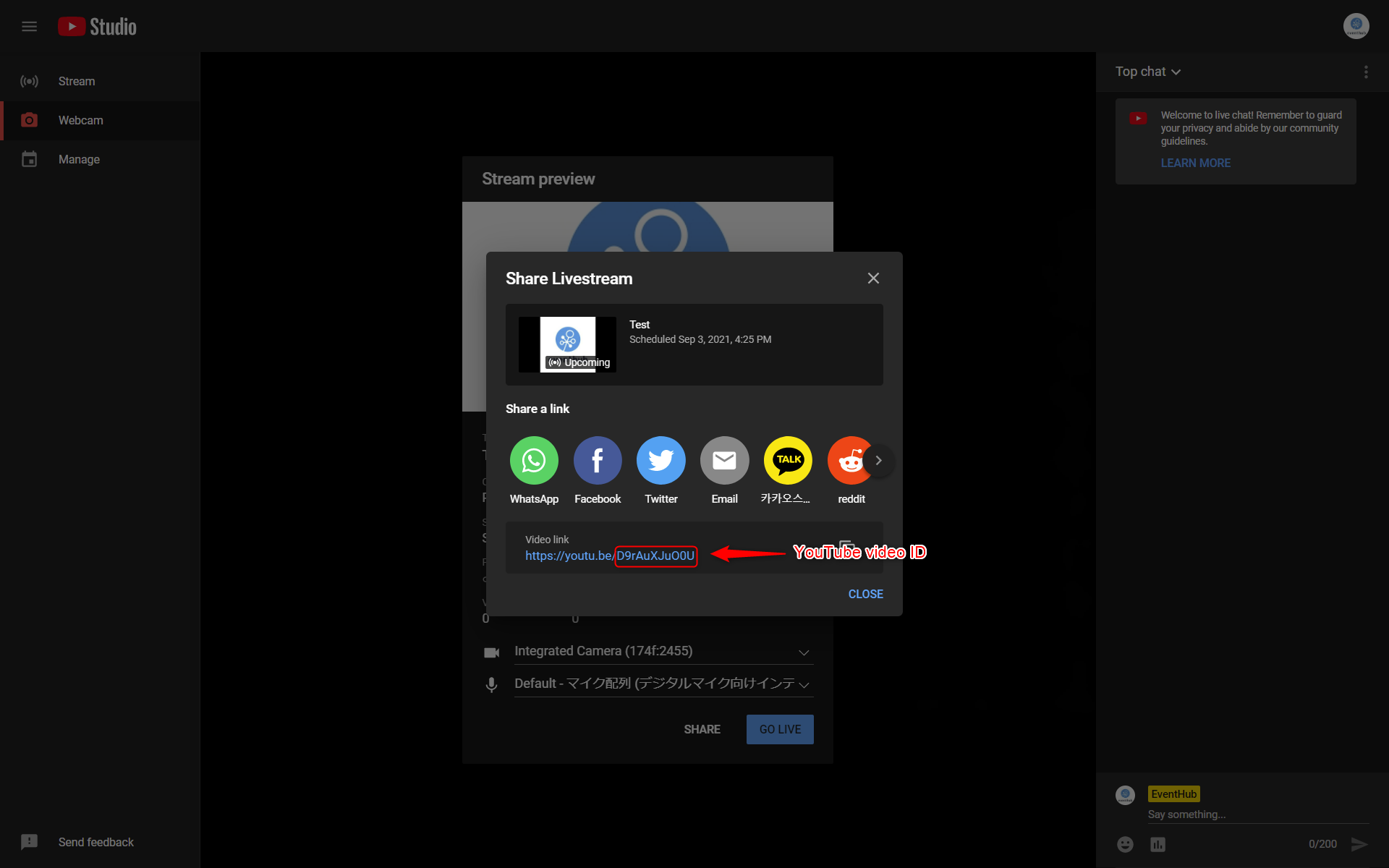Open the account avatar menu
The height and width of the screenshot is (868, 1389).
[1356, 26]
